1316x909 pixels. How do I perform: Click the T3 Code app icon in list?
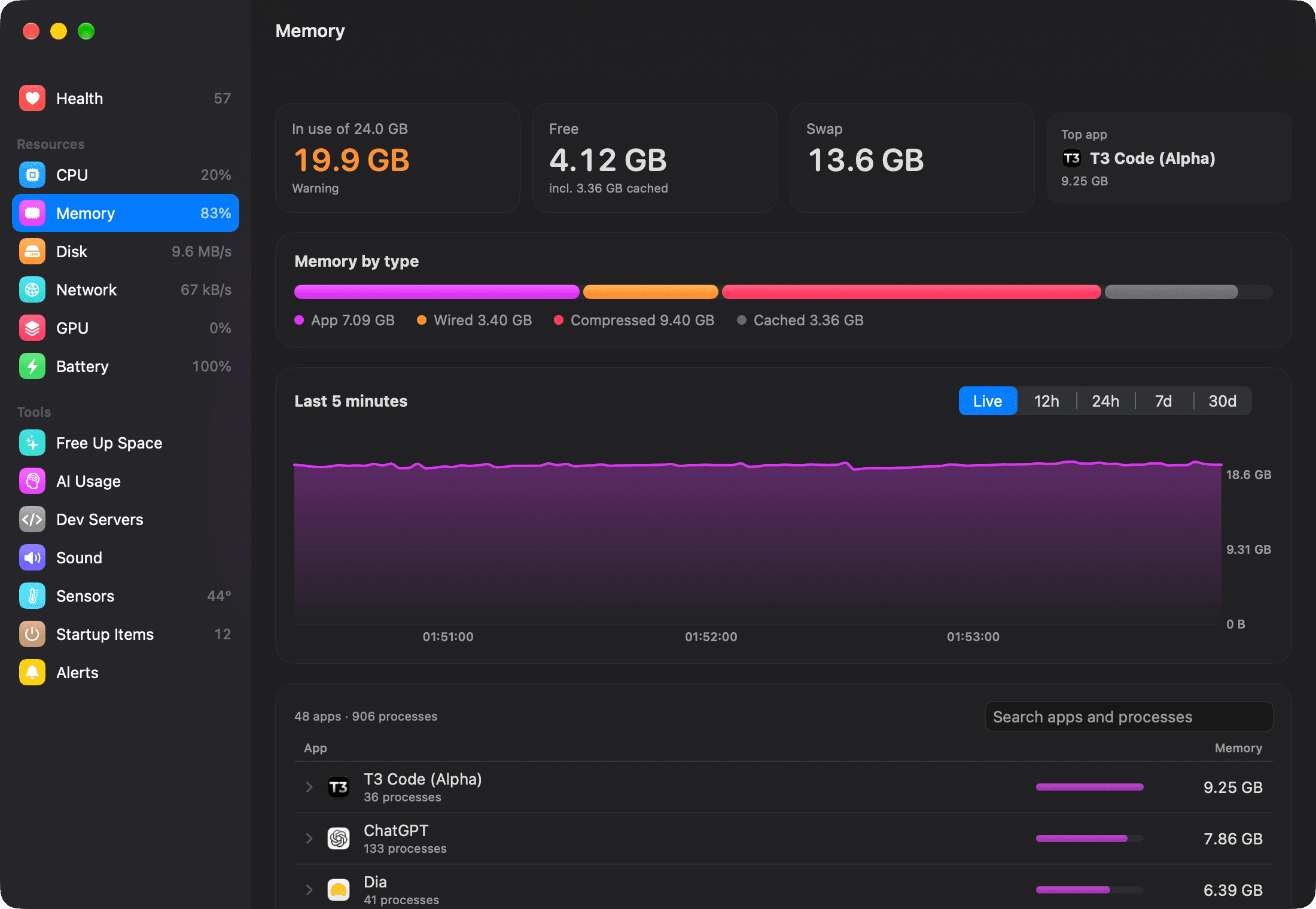(x=339, y=787)
